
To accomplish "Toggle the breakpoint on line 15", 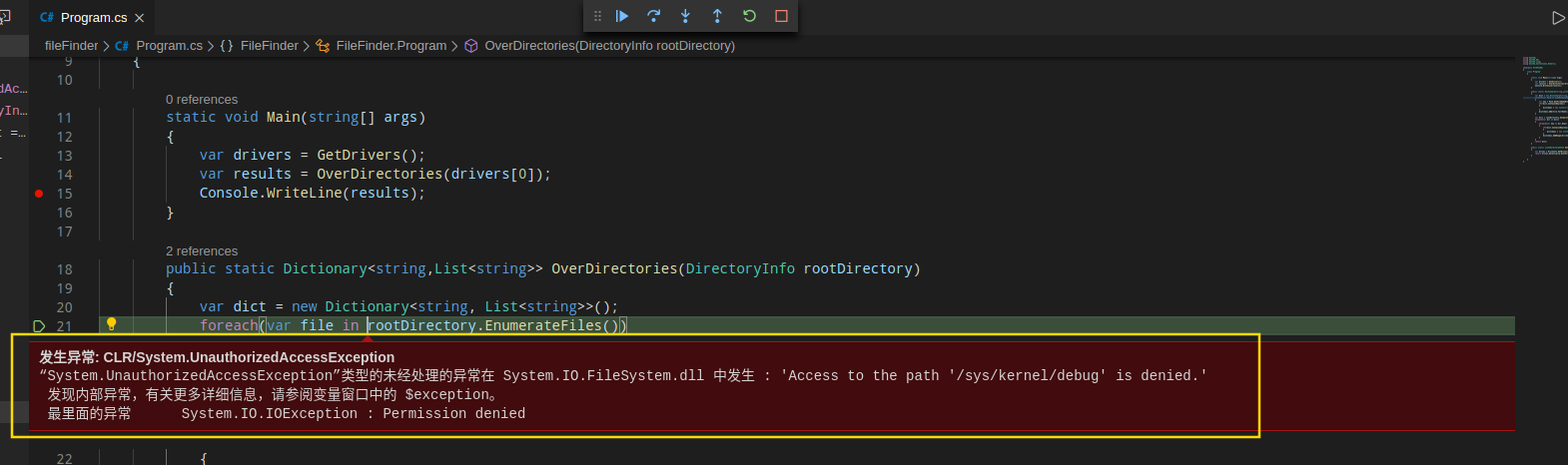I will pyautogui.click(x=39, y=194).
